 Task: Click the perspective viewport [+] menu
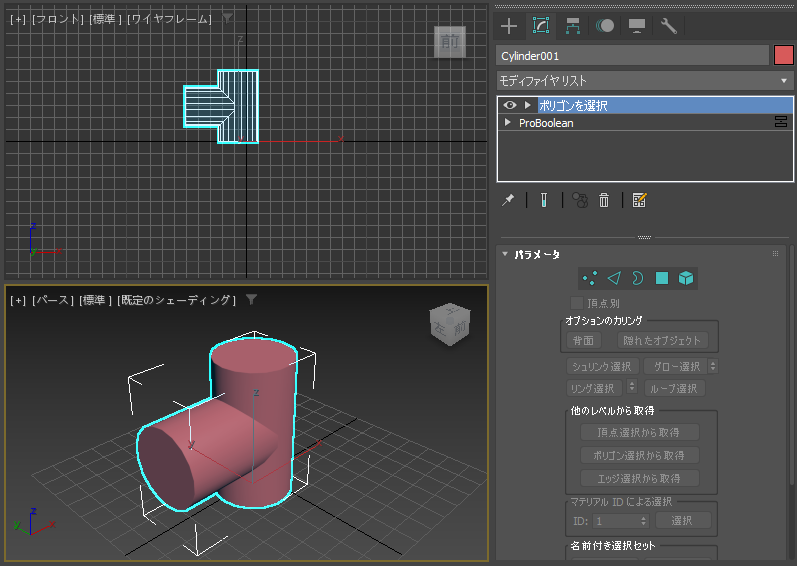(18, 300)
